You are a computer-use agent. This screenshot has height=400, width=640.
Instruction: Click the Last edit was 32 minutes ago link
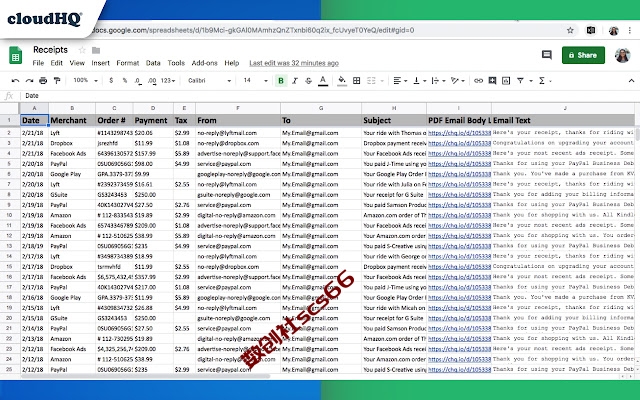pyautogui.click(x=294, y=63)
